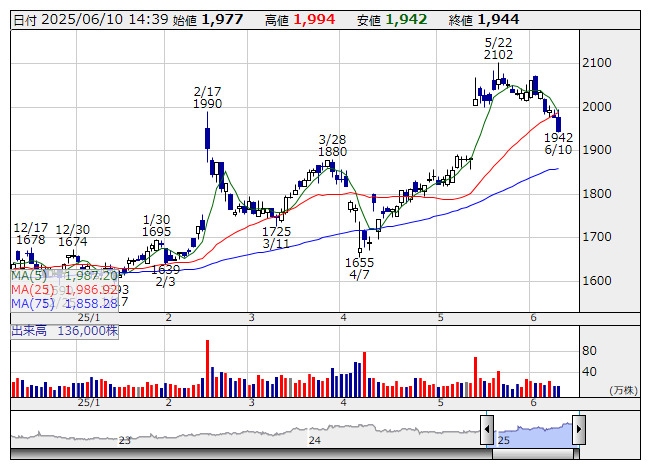The height and width of the screenshot is (470, 653).
Task: Click the 80 volume axis label
Action: pyautogui.click(x=589, y=351)
